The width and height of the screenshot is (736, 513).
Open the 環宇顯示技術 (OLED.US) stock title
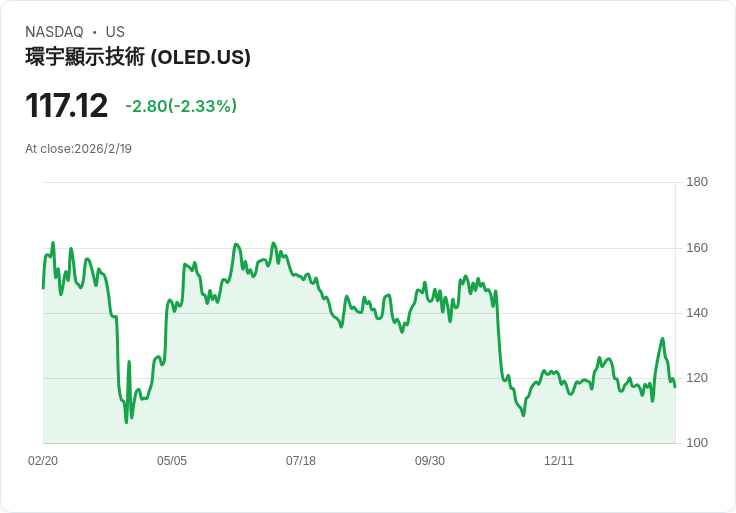[x=138, y=58]
